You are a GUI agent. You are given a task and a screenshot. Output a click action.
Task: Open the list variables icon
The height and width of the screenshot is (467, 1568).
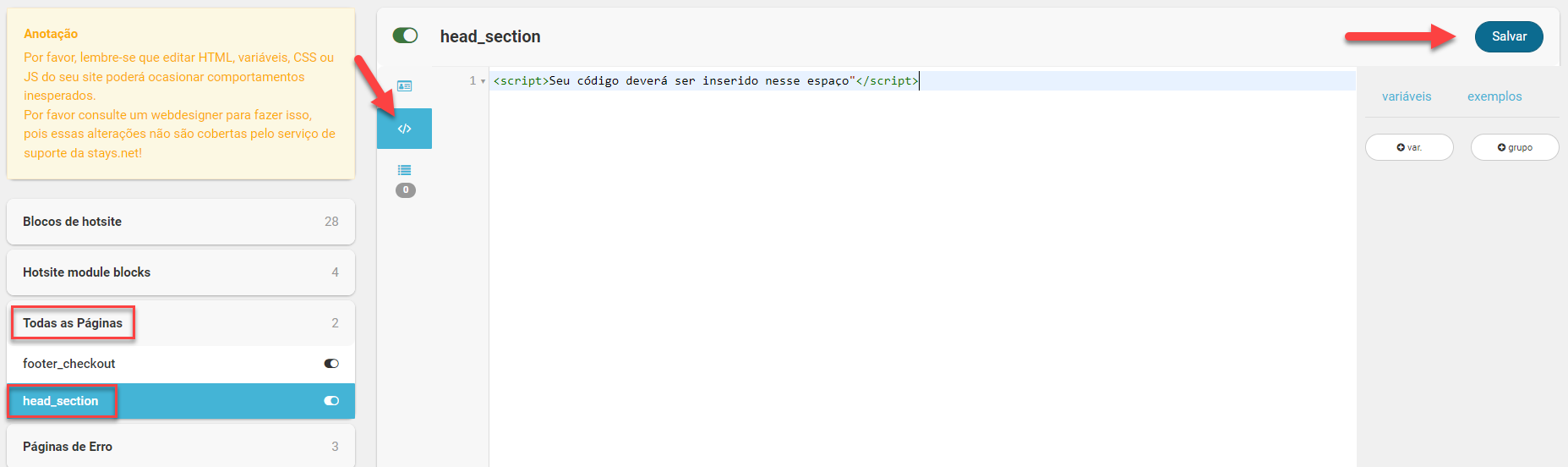tap(404, 170)
